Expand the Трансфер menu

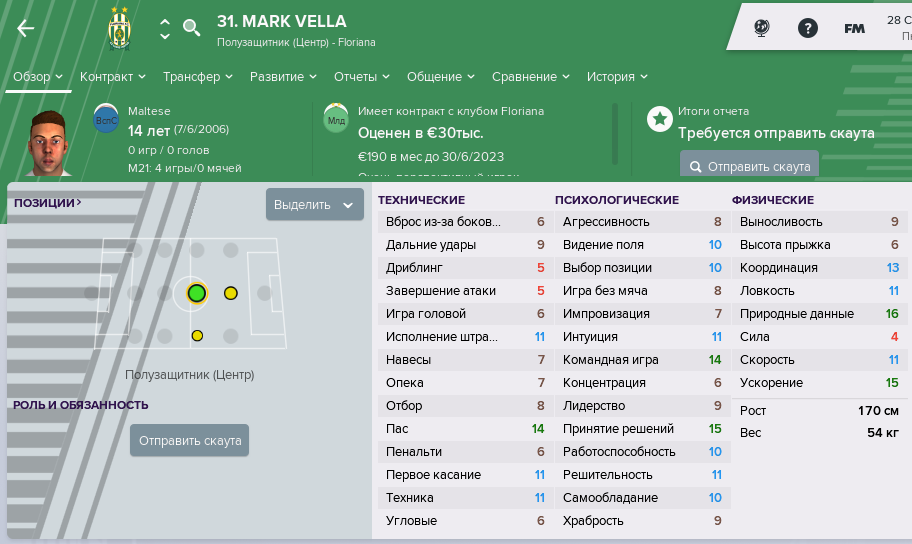198,77
